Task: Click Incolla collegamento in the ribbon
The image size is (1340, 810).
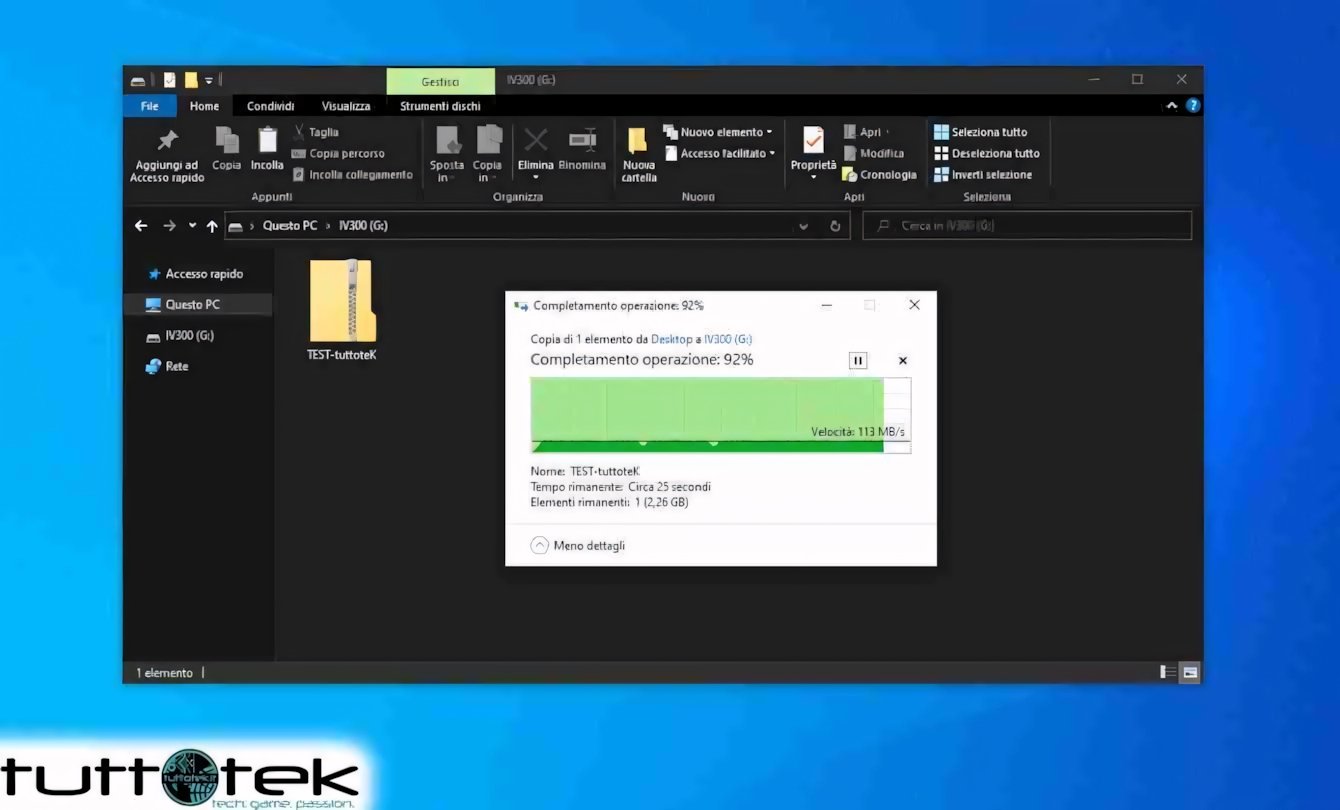Action: pyautogui.click(x=352, y=175)
